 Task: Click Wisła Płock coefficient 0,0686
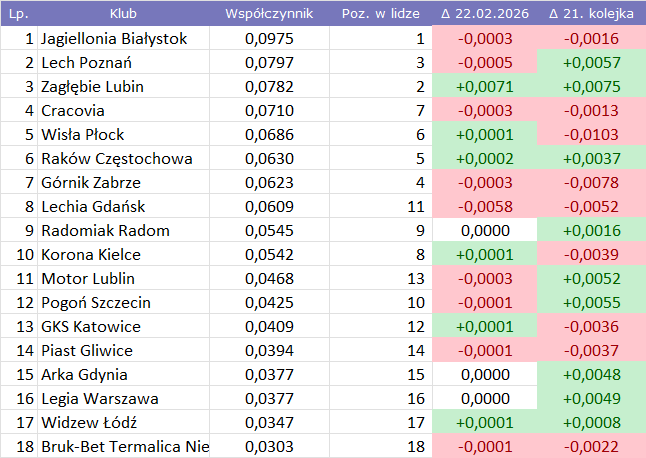pyautogui.click(x=269, y=135)
